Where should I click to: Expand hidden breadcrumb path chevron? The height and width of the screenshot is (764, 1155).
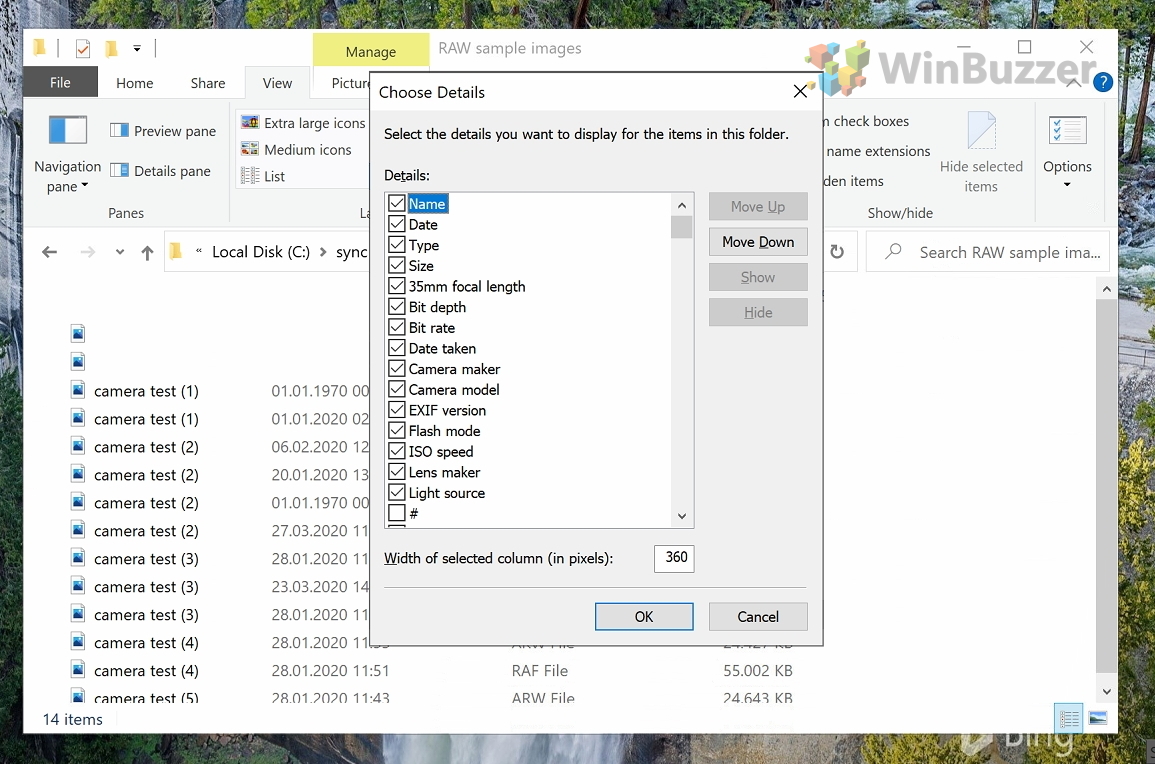pyautogui.click(x=199, y=252)
